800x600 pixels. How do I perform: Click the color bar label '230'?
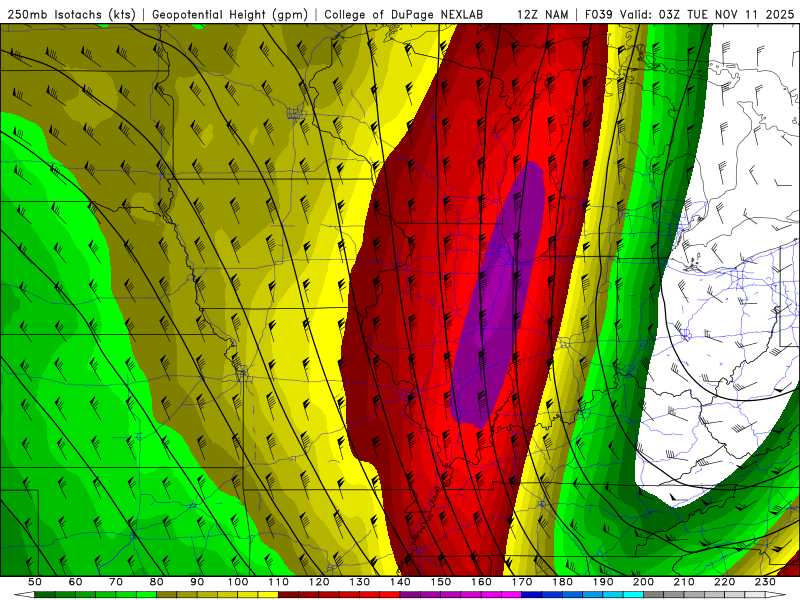click(x=765, y=582)
